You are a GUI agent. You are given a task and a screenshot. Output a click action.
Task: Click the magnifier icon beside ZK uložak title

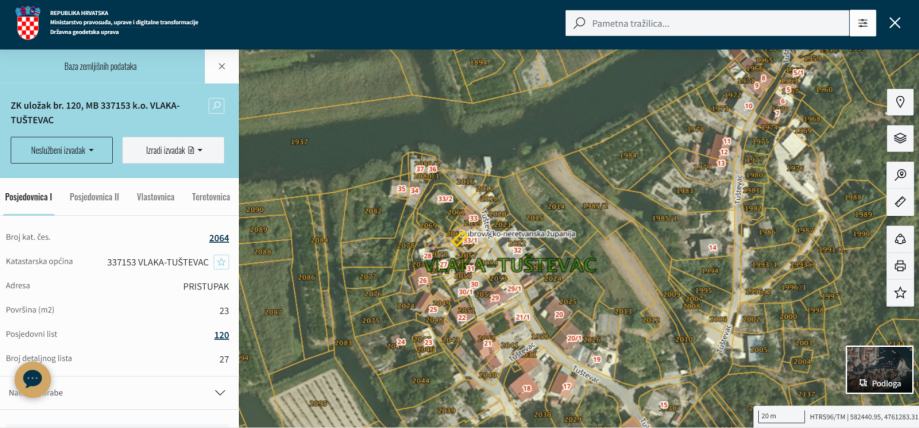[216, 106]
